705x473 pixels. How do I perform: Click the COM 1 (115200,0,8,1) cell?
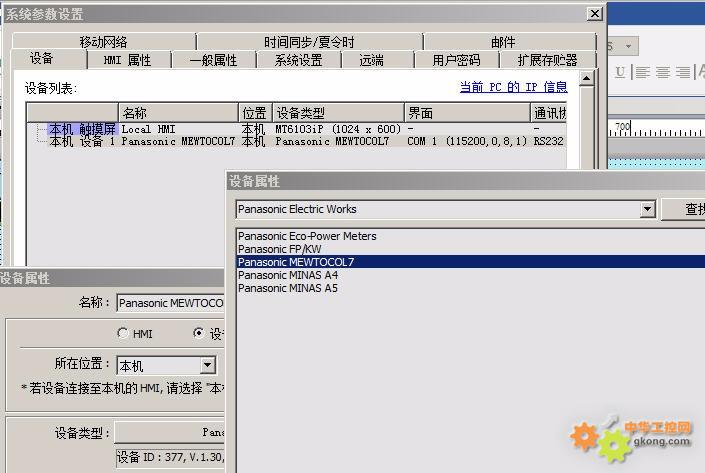(x=466, y=141)
